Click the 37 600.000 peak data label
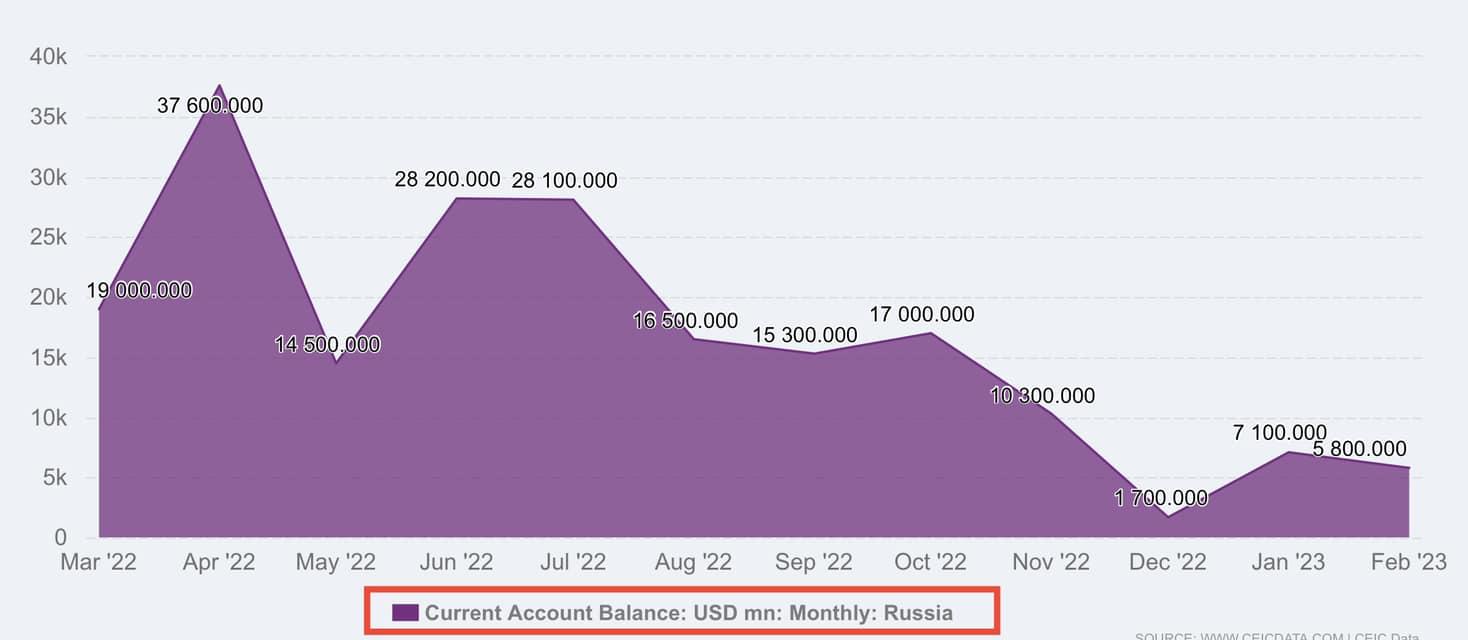Screen dimensions: 1468x640 pyautogui.click(x=210, y=105)
